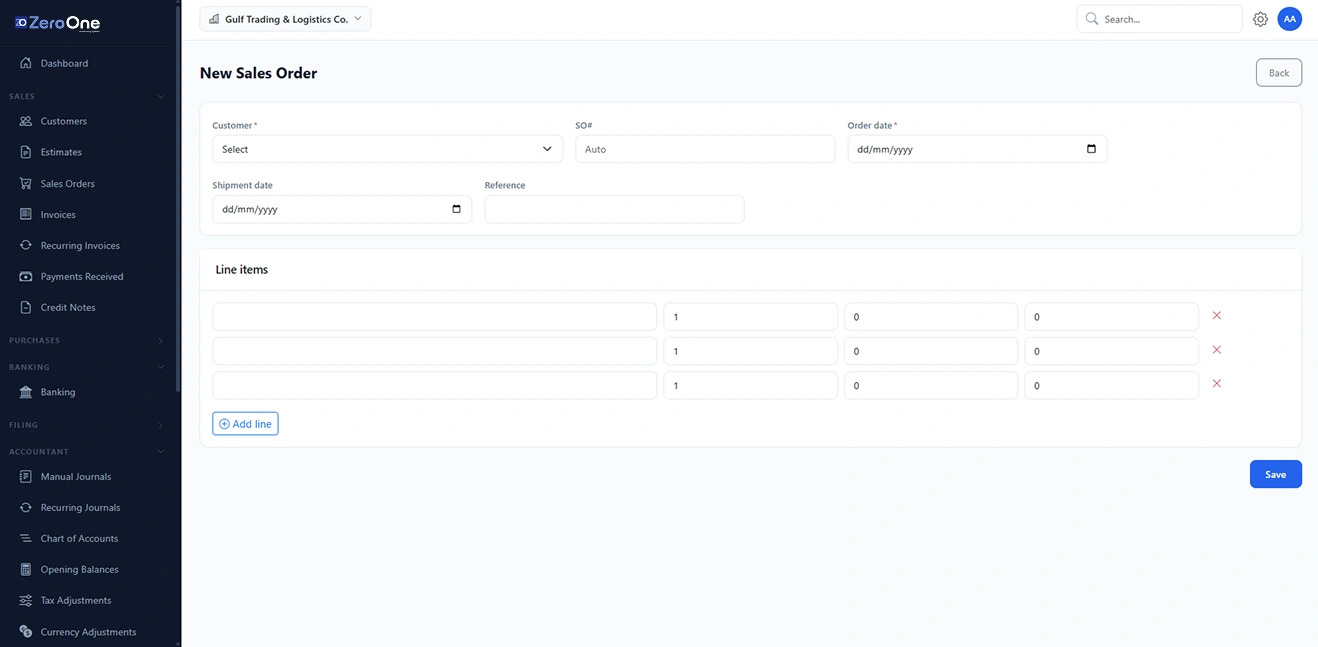Viewport: 1318px width, 647px height.
Task: Collapse the SALES sidebar section
Action: point(161,97)
